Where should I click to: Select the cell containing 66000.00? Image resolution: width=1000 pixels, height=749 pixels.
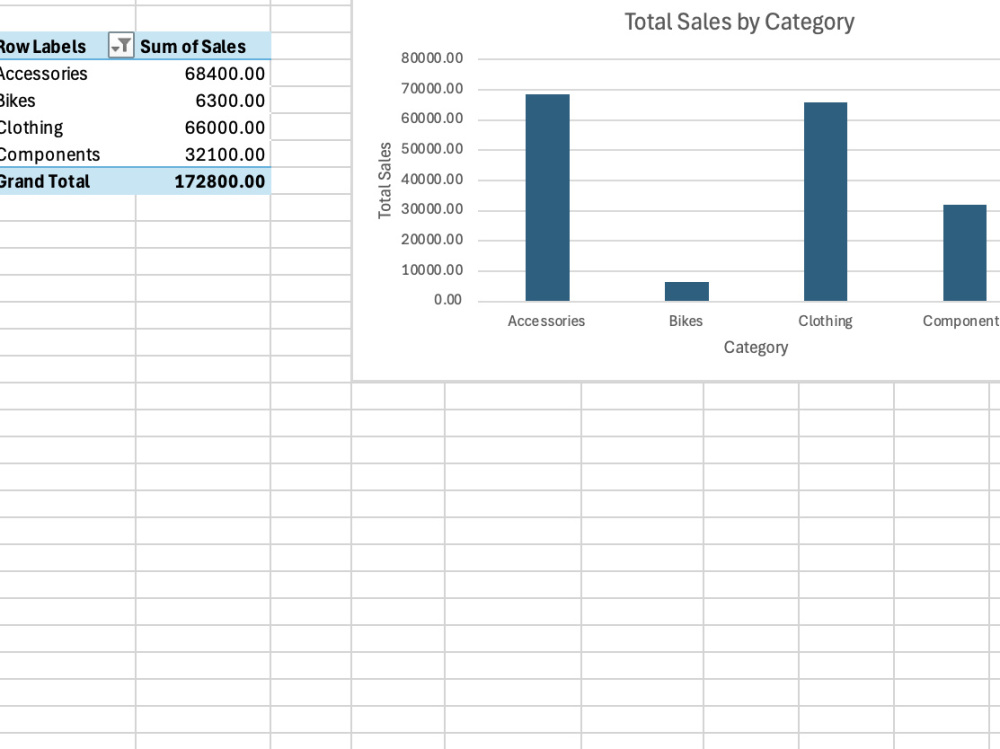pos(203,128)
